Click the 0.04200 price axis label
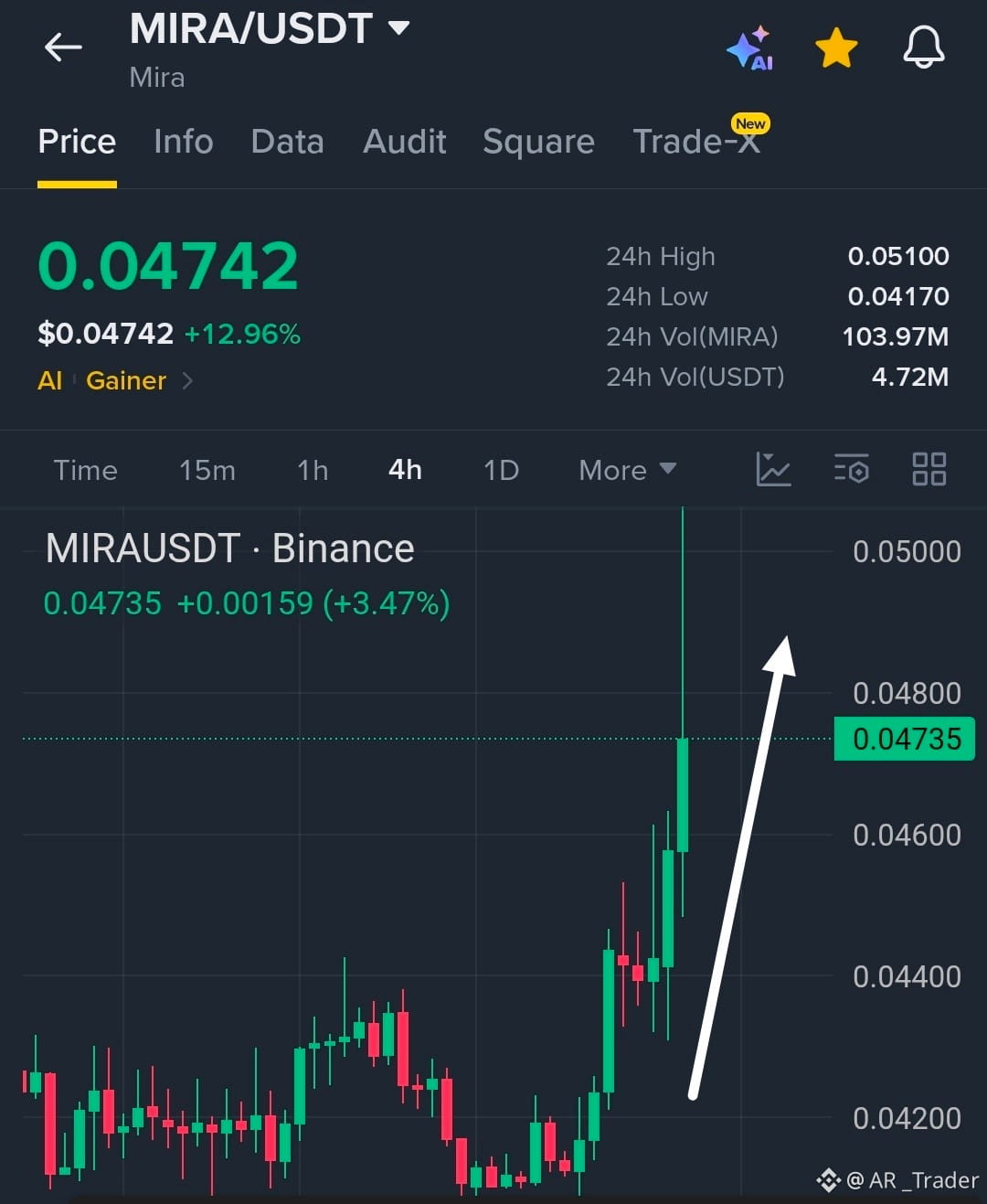Viewport: 987px width, 1204px height. (907, 1118)
